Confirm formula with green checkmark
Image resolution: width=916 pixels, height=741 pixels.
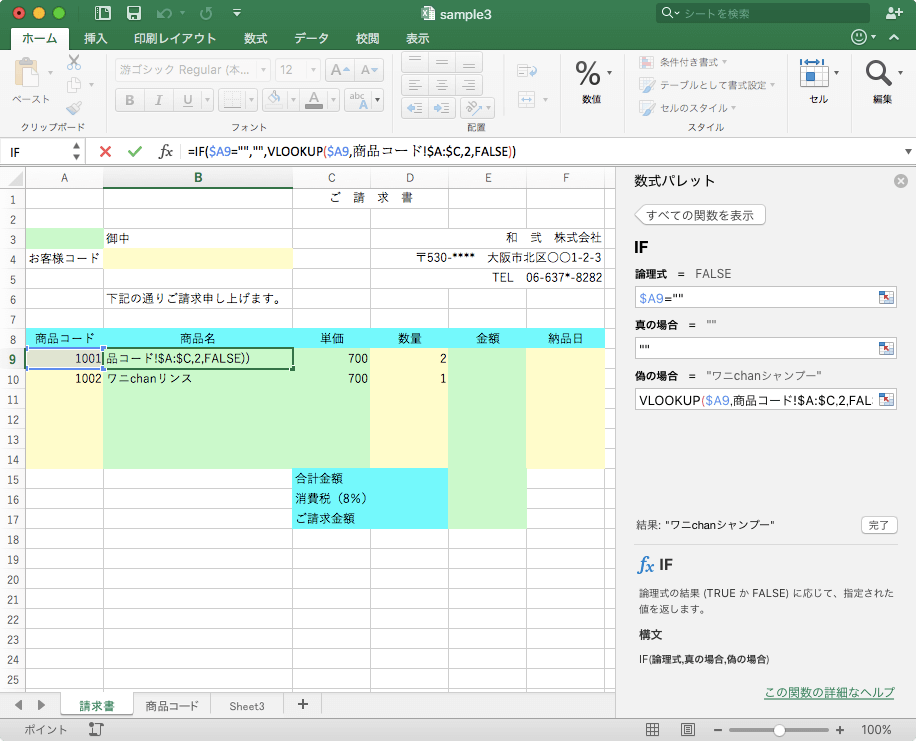[135, 152]
